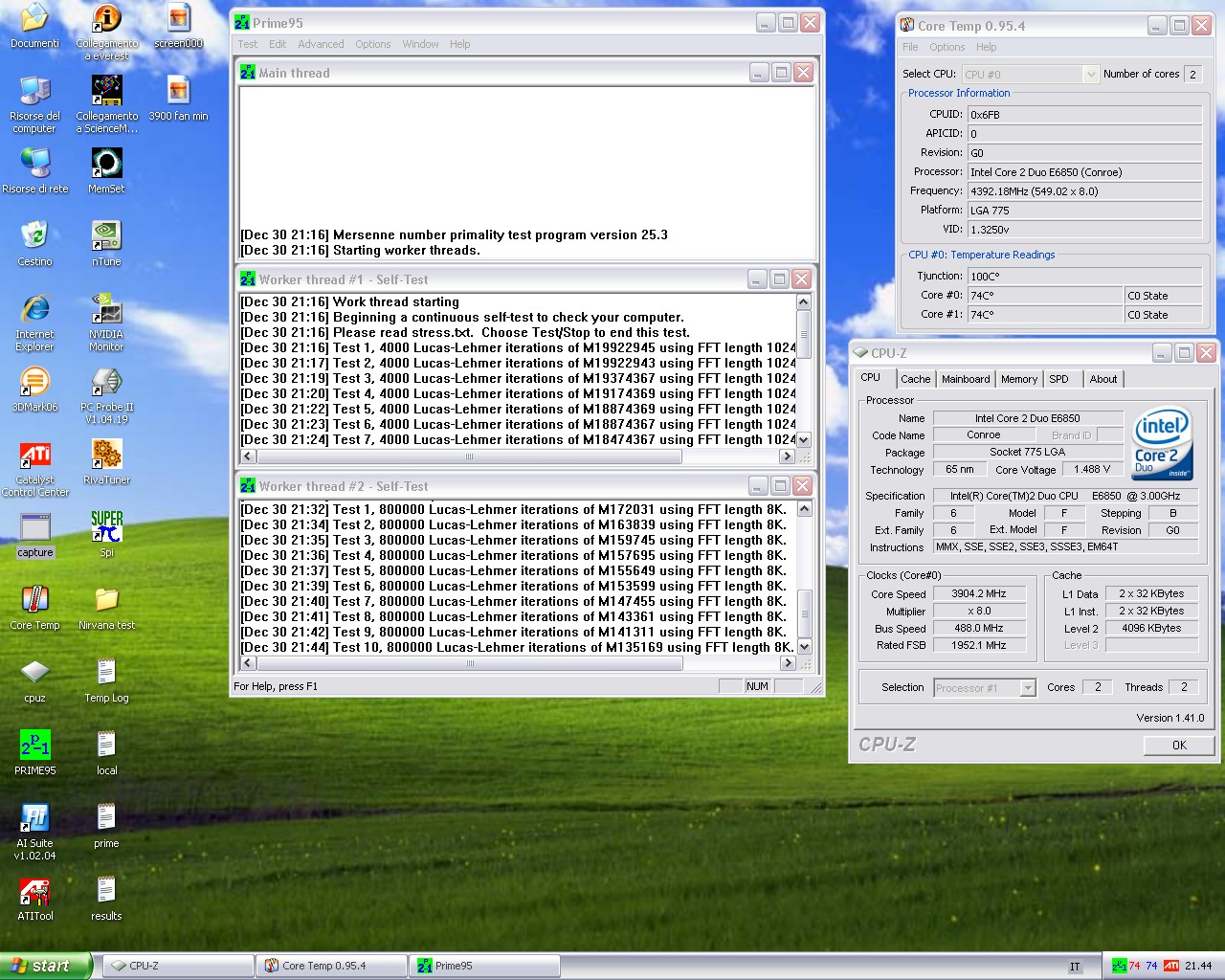Select the CPU-Z taskbar button
The width and height of the screenshot is (1225, 980).
point(178,966)
